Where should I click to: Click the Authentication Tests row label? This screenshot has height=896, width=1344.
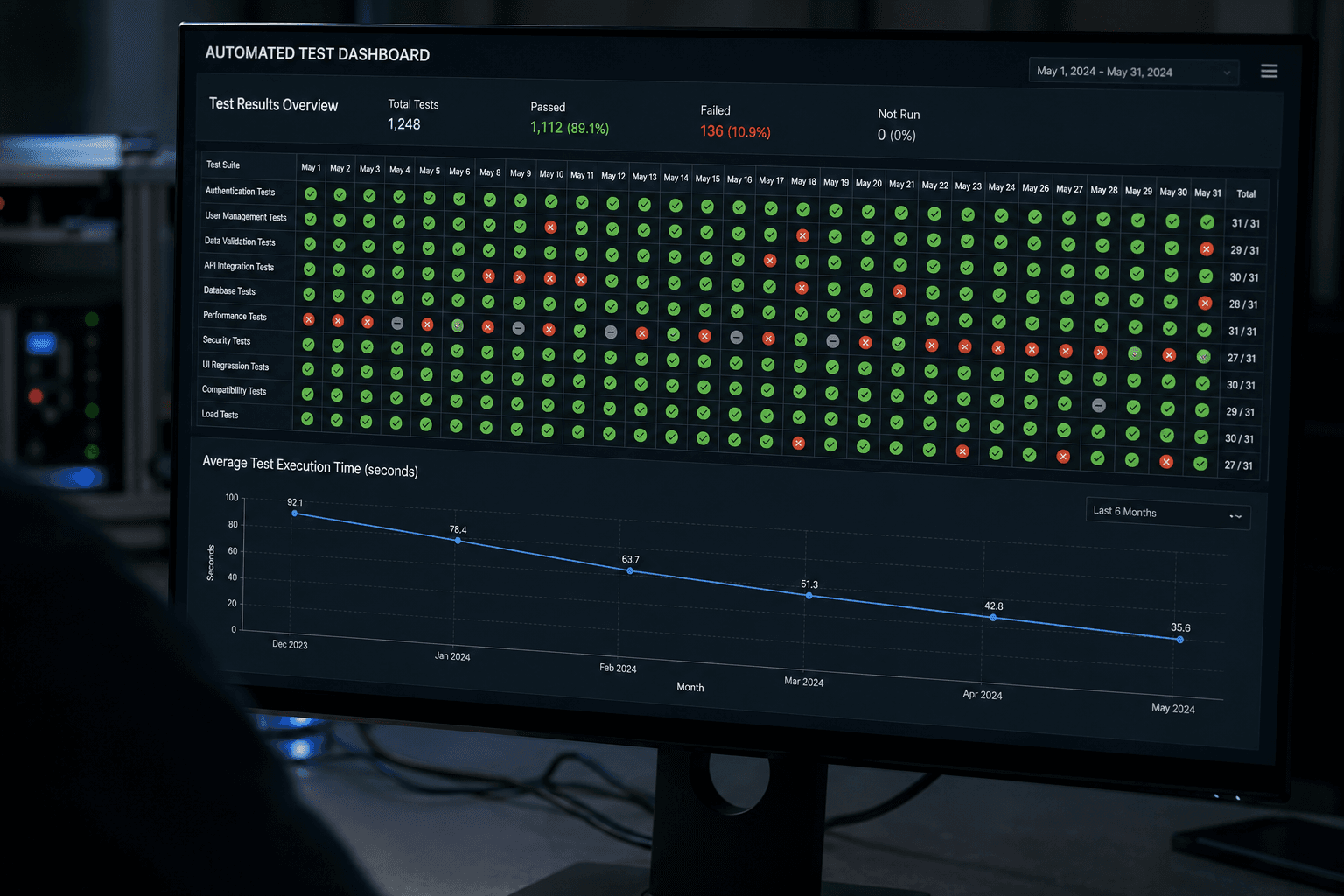tap(240, 191)
